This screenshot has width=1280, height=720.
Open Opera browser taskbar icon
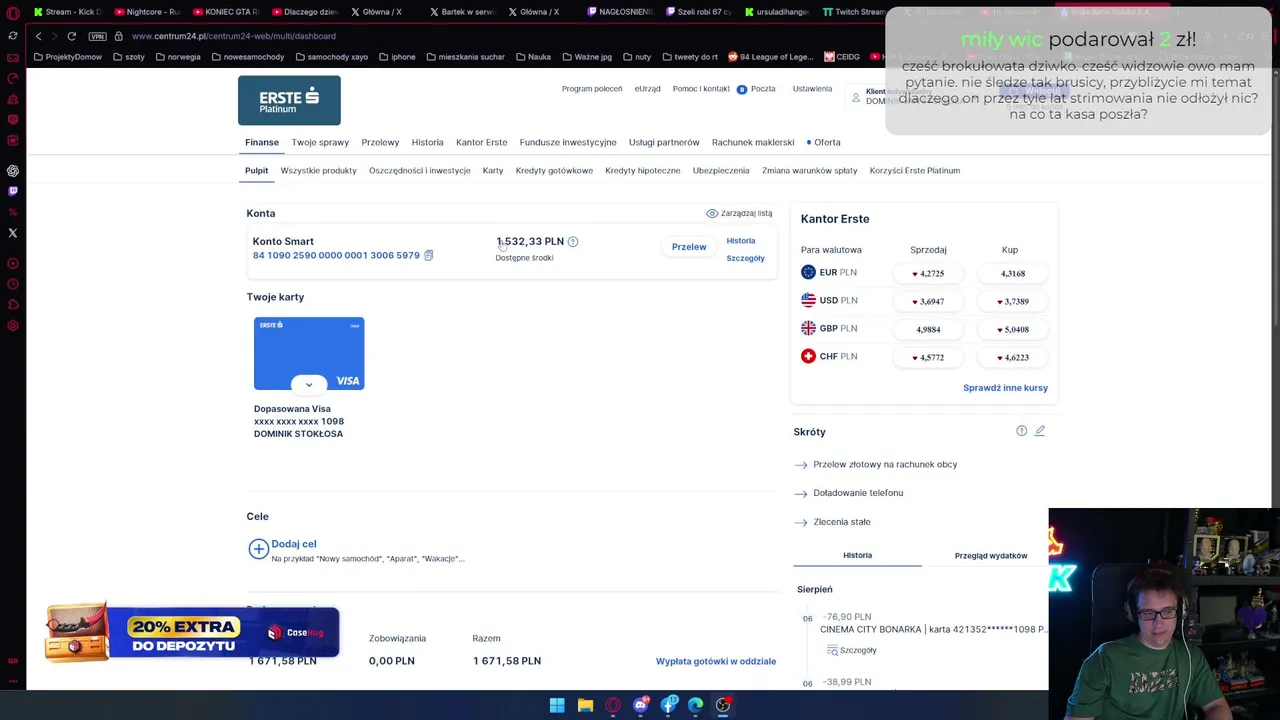(x=613, y=706)
